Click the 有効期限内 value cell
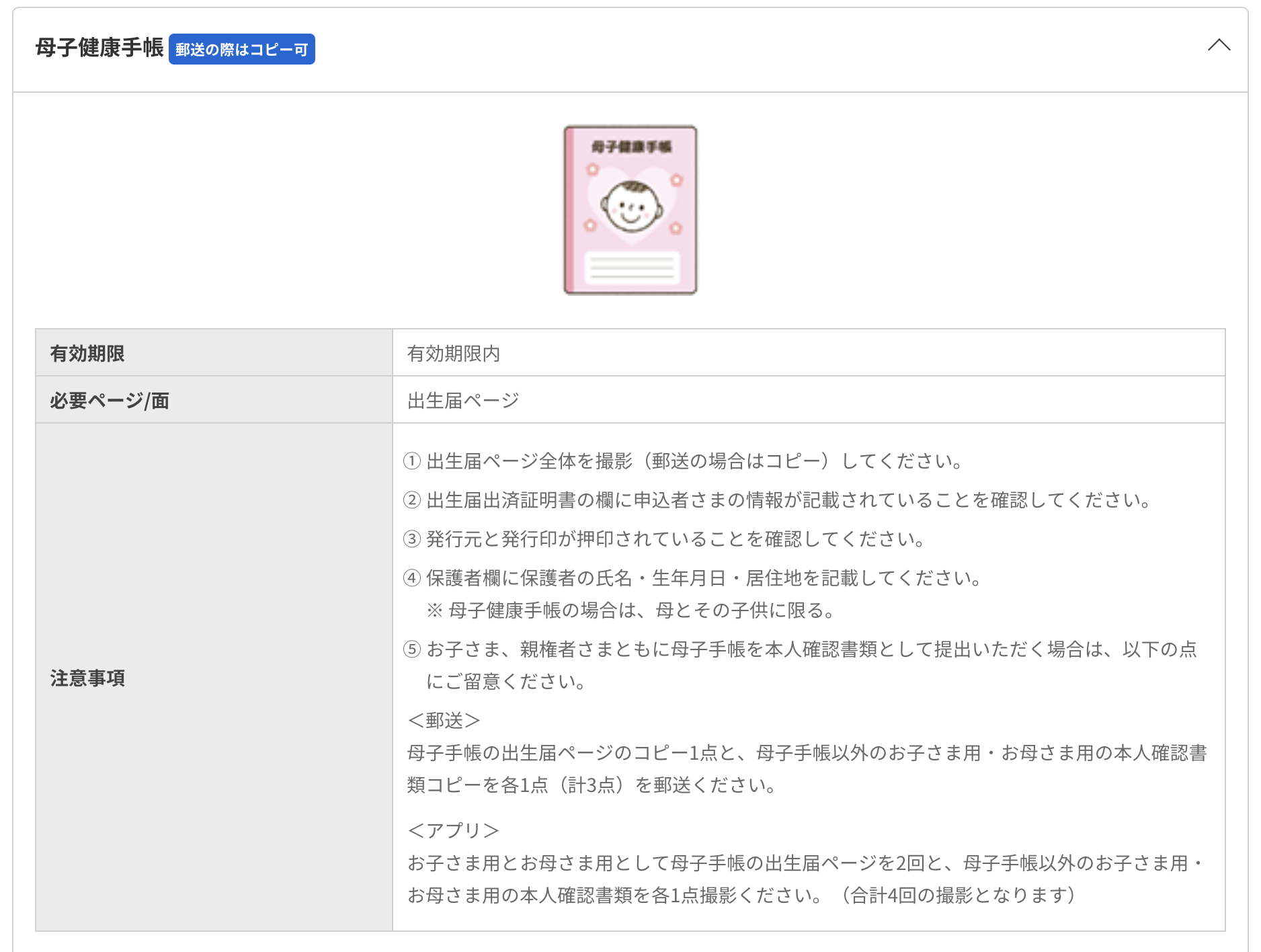Image resolution: width=1261 pixels, height=952 pixels. (454, 354)
